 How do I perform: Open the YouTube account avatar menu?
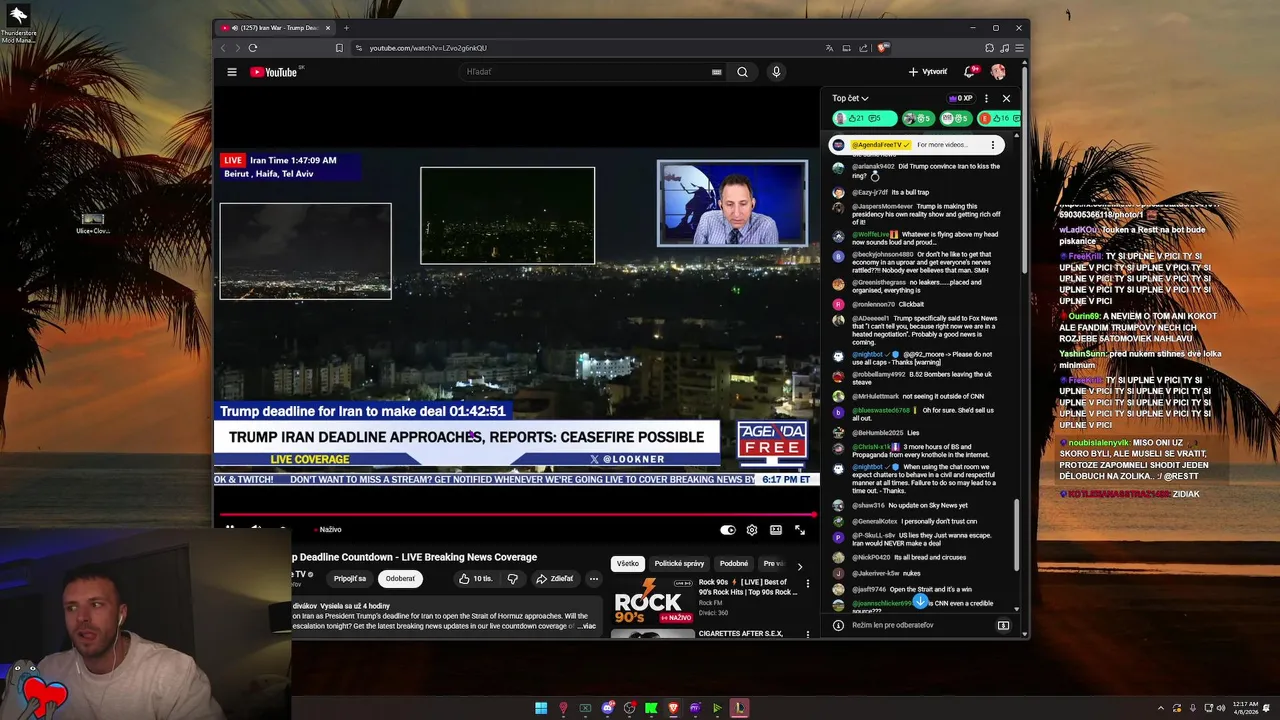998,72
